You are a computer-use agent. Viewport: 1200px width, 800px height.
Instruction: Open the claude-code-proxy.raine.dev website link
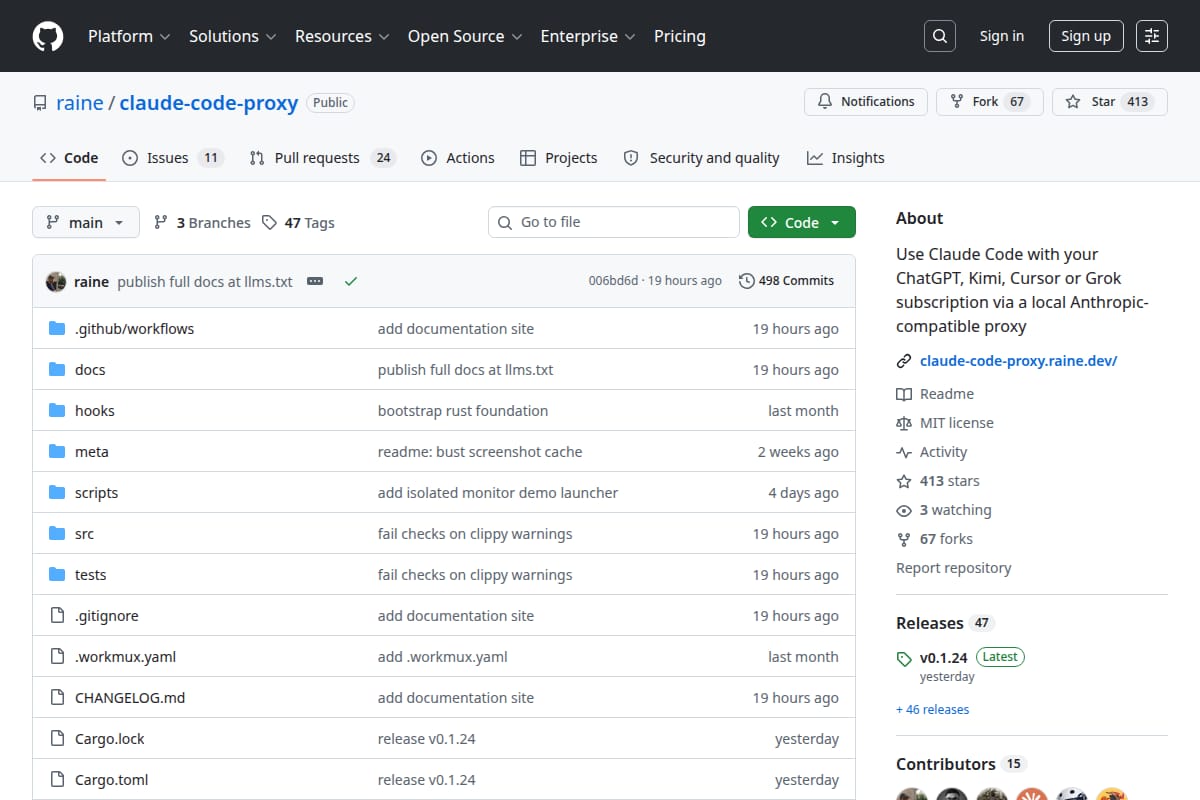pyautogui.click(x=1018, y=361)
